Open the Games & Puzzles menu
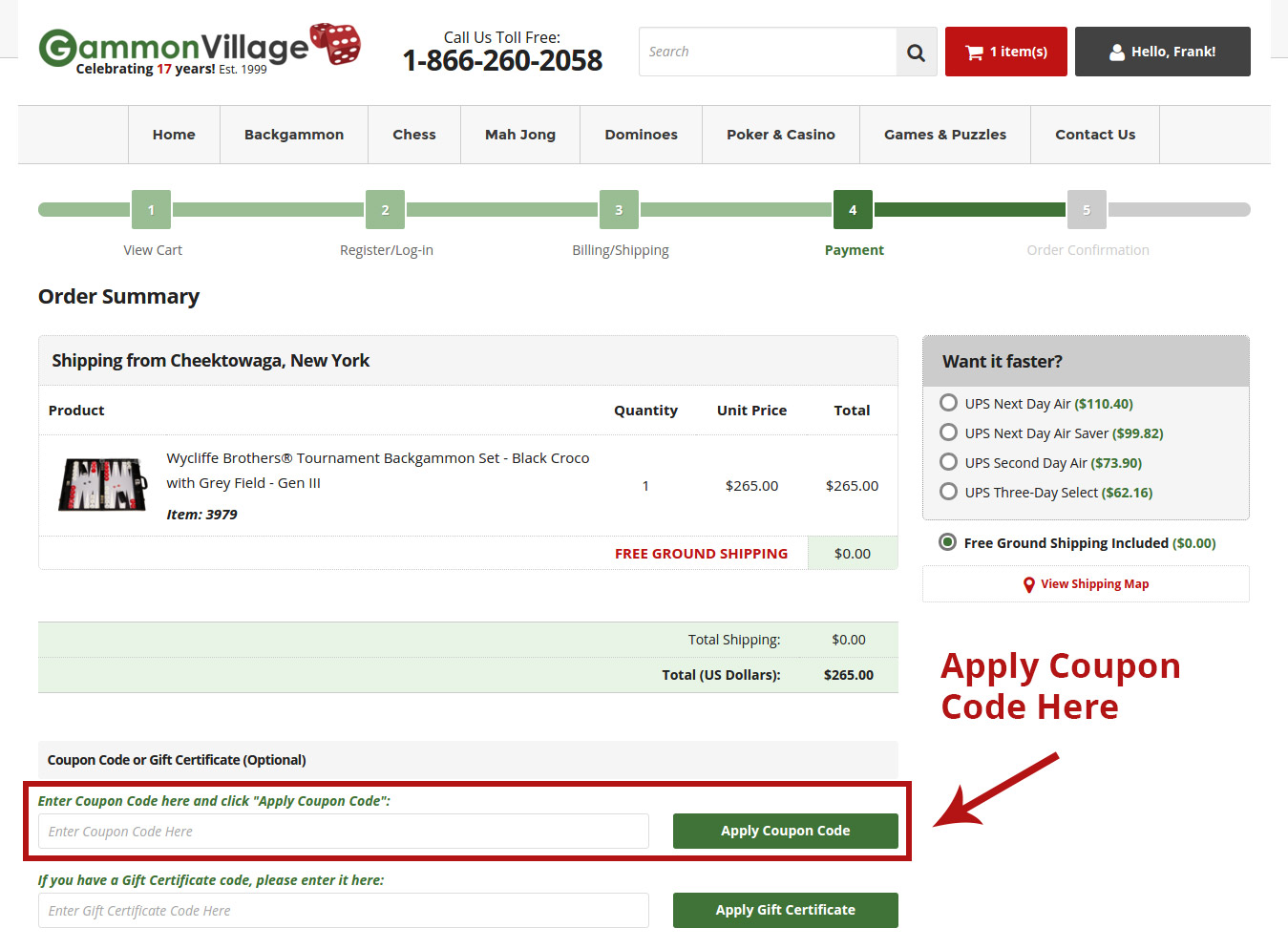The width and height of the screenshot is (1288, 949). tap(945, 135)
